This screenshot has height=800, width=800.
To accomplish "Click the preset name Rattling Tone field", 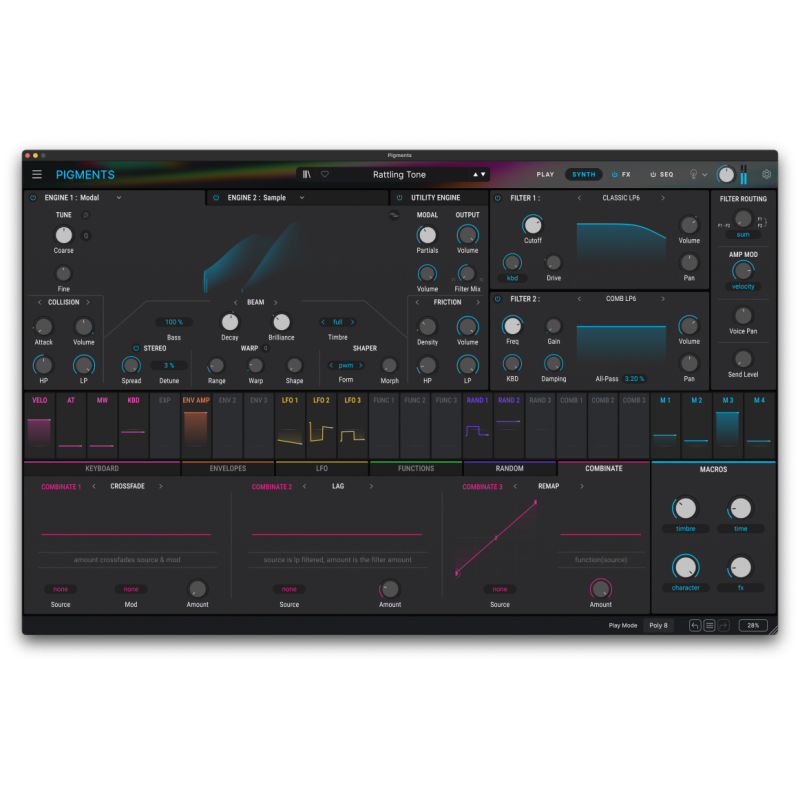I will pos(400,174).
